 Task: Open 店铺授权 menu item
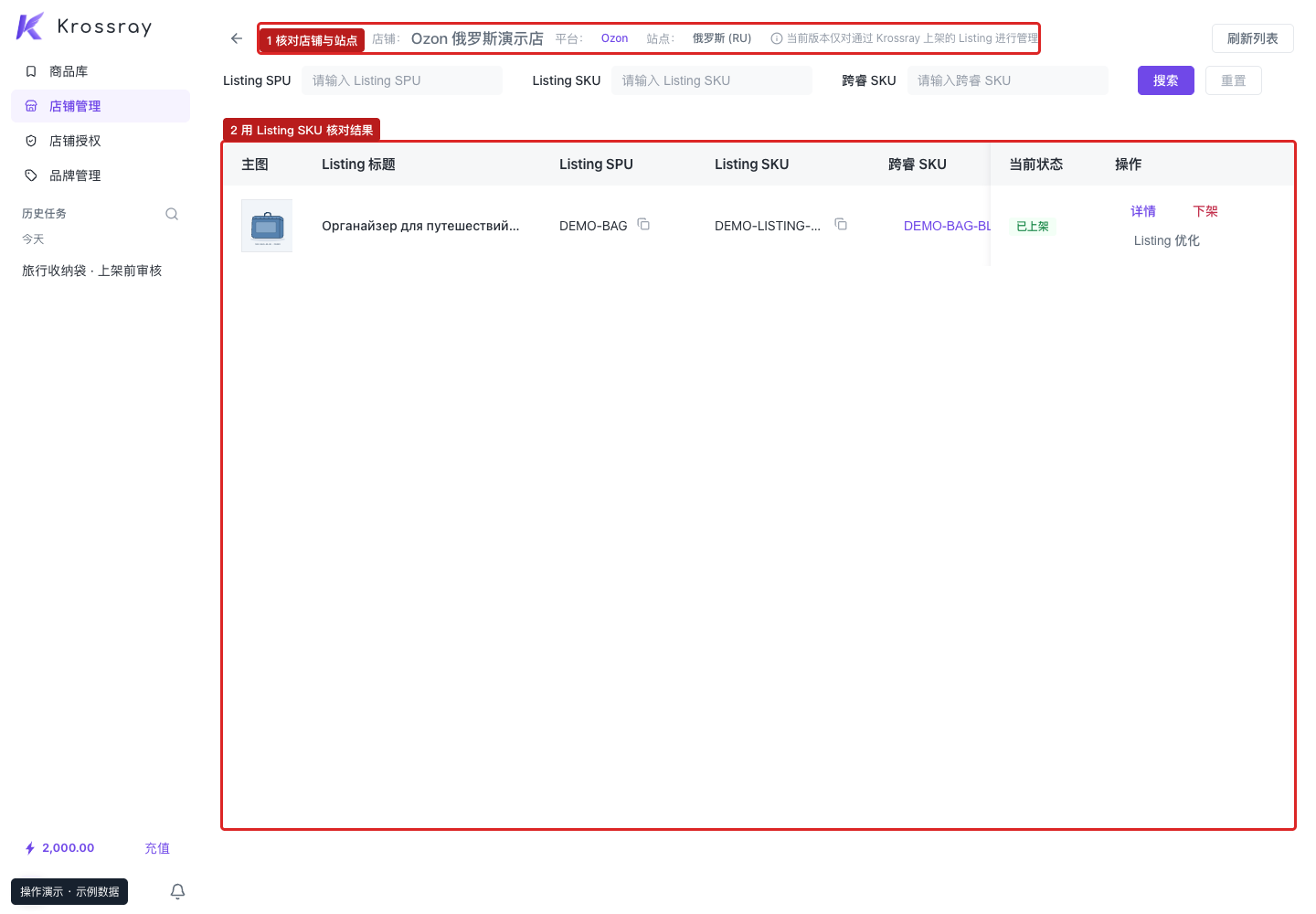tap(101, 141)
